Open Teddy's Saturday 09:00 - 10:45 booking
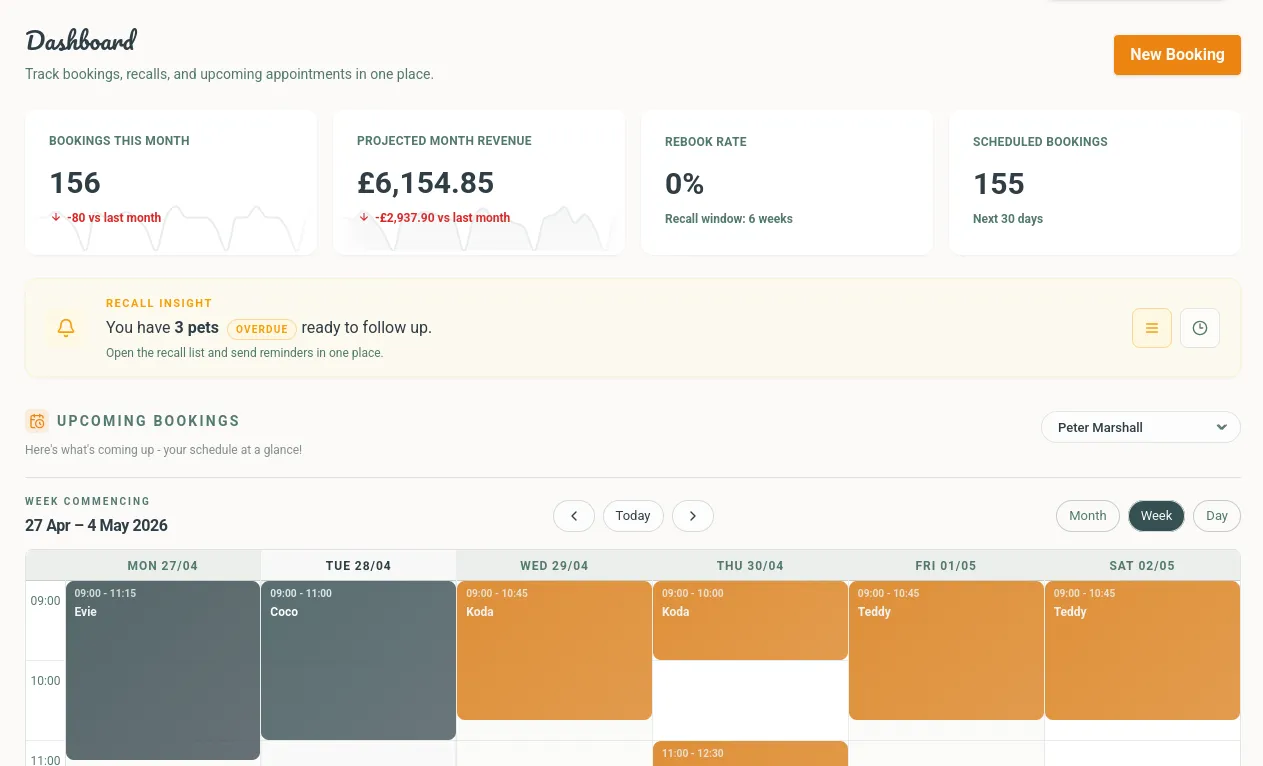1263x766 pixels. 1142,650
